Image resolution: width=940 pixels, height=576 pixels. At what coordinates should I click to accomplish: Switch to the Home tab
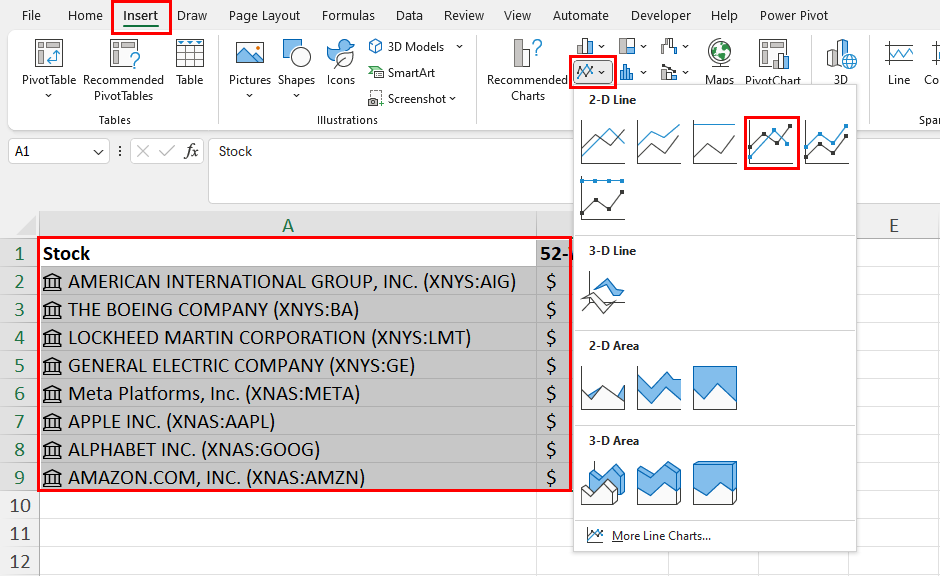click(85, 16)
